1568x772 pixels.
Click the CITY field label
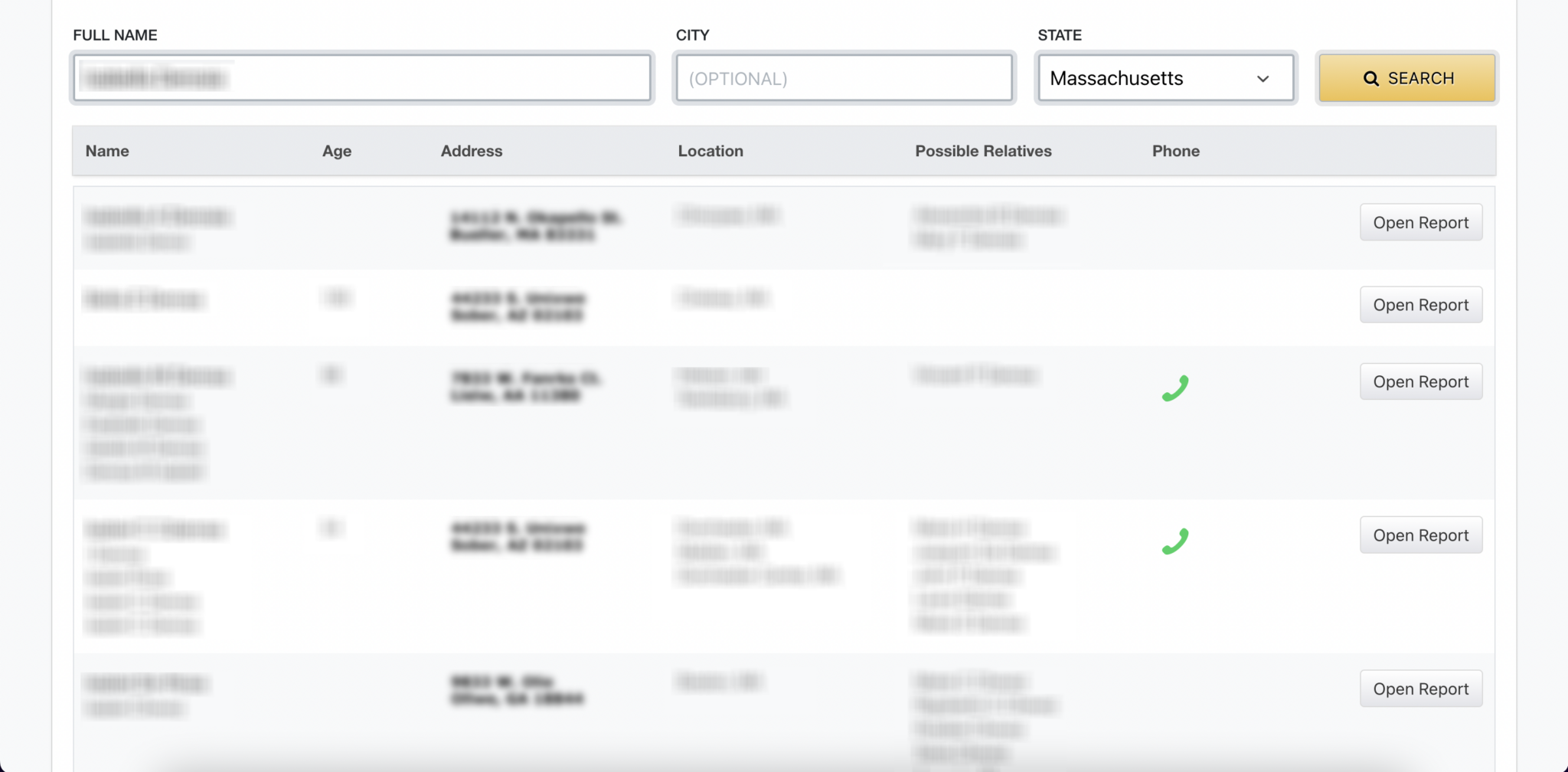692,35
